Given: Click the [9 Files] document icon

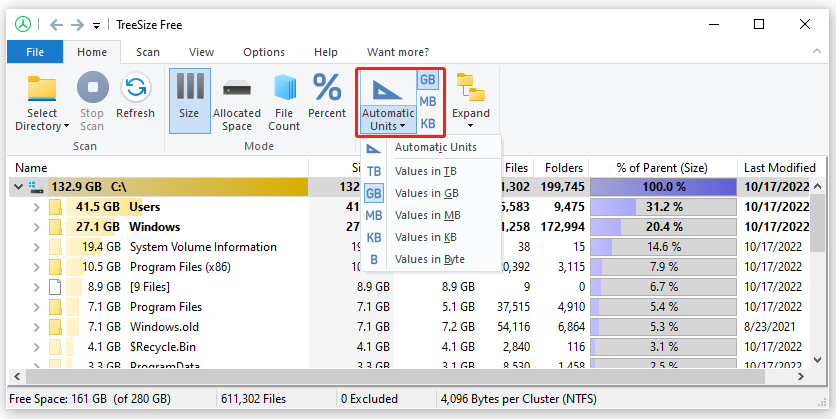Looking at the screenshot, I should (55, 287).
